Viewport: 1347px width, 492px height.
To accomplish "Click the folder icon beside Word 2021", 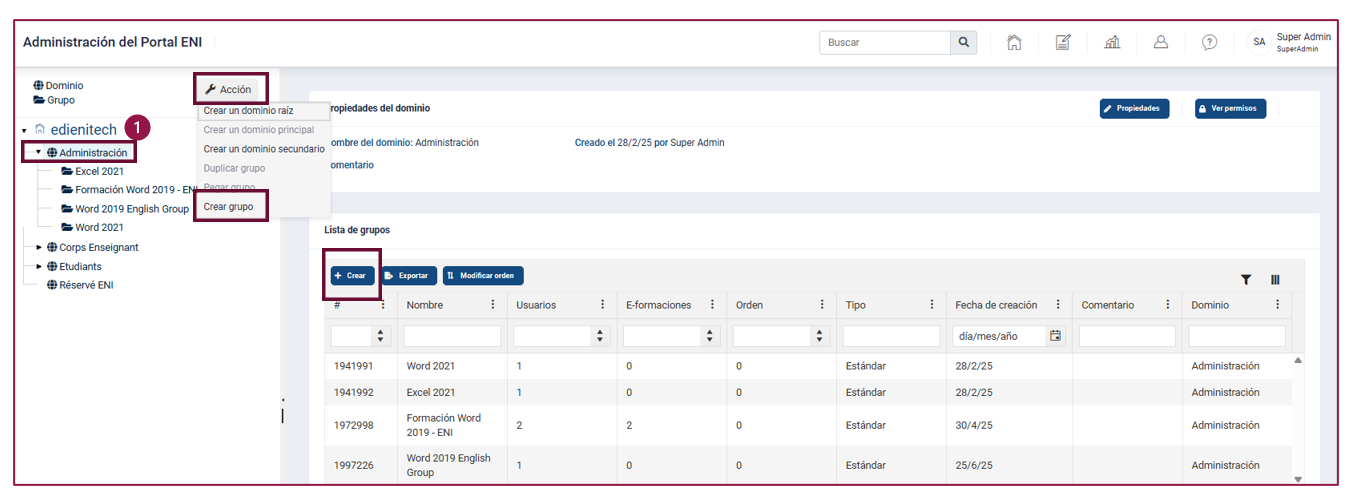I will click(67, 227).
